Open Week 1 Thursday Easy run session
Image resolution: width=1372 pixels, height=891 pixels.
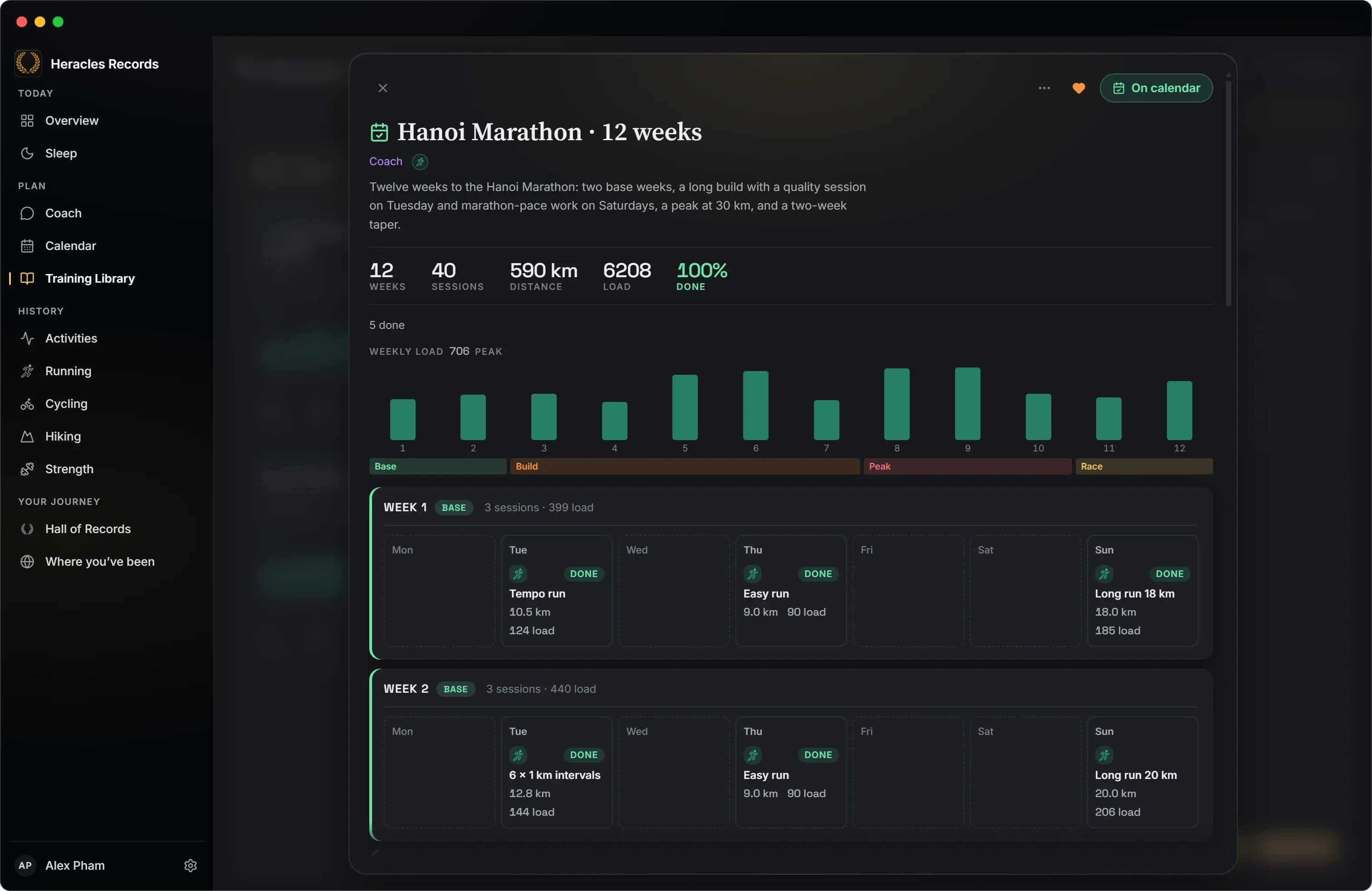[x=790, y=591]
